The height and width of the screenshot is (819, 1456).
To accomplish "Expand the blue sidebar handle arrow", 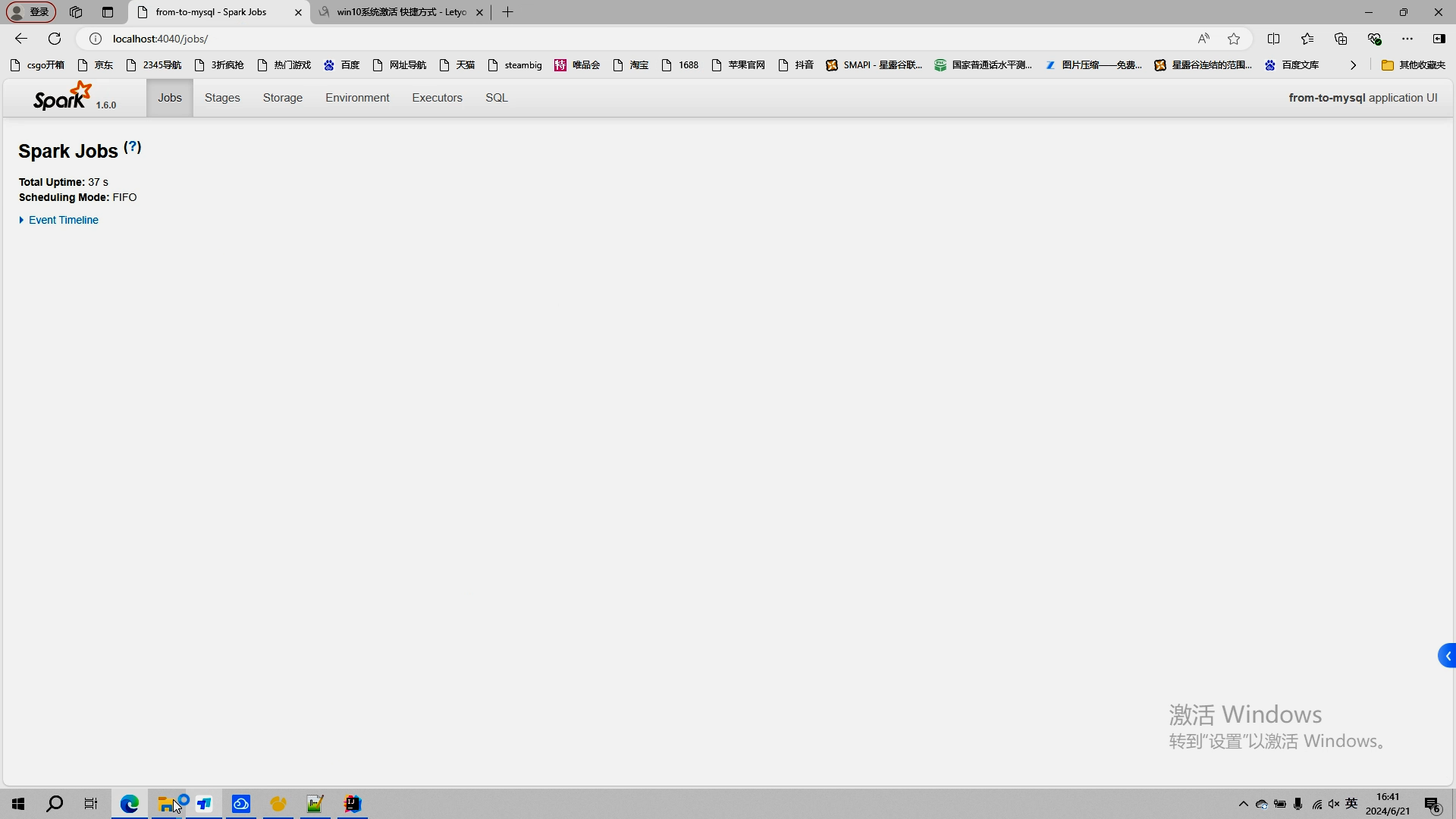I will [x=1447, y=656].
